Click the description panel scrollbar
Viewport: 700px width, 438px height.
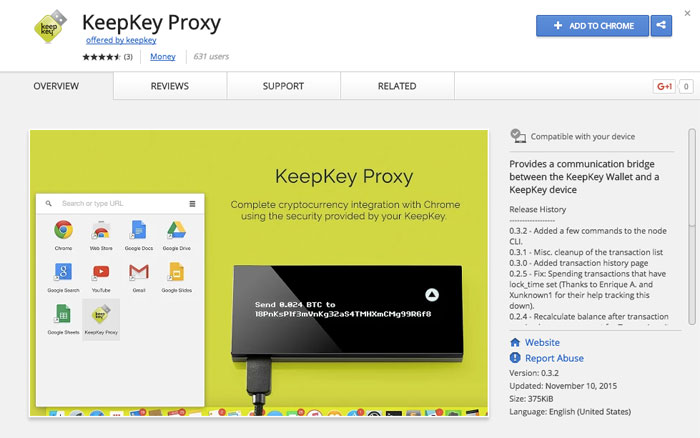pos(692,226)
